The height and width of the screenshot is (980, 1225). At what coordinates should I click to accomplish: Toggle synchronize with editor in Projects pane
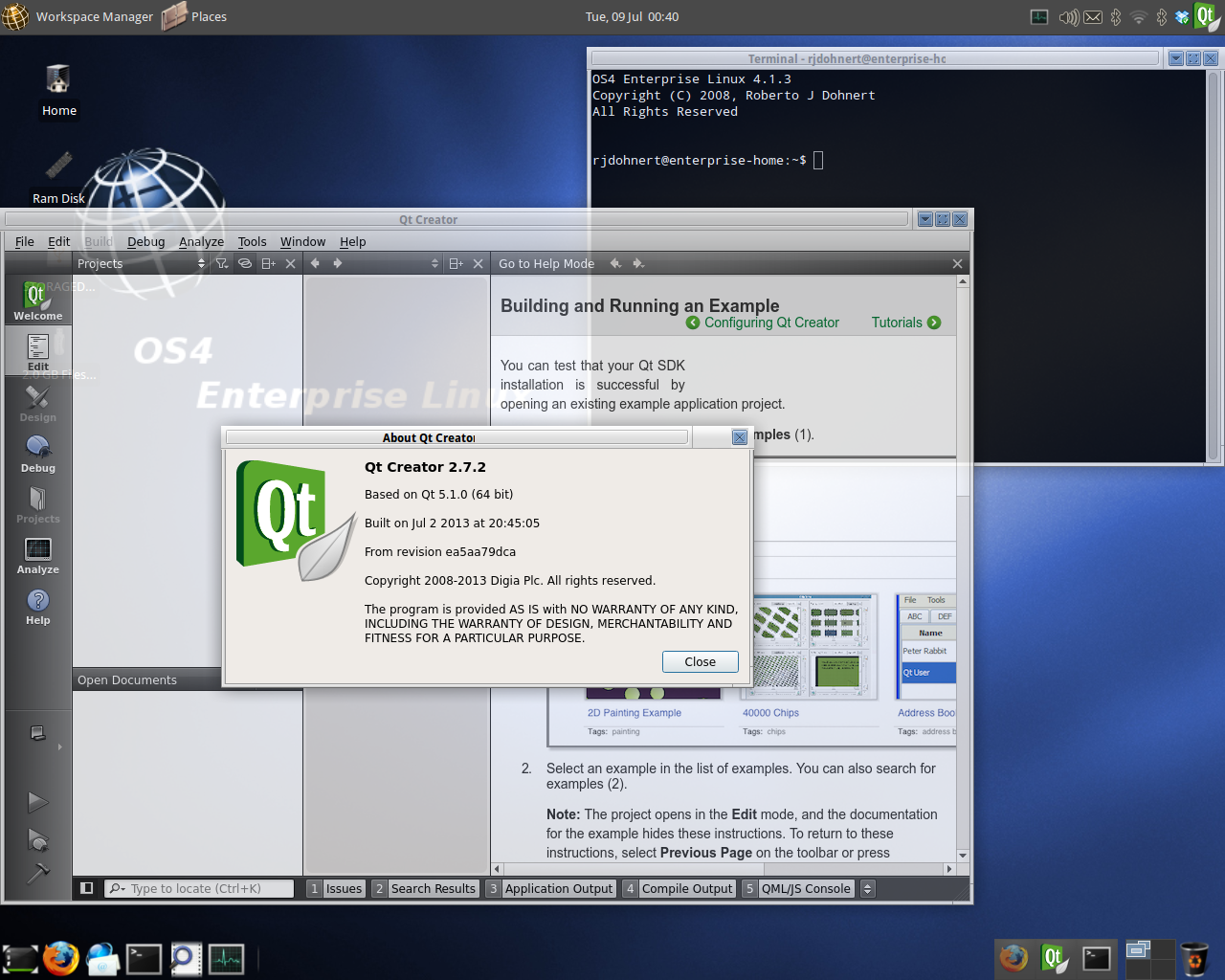coord(244,263)
